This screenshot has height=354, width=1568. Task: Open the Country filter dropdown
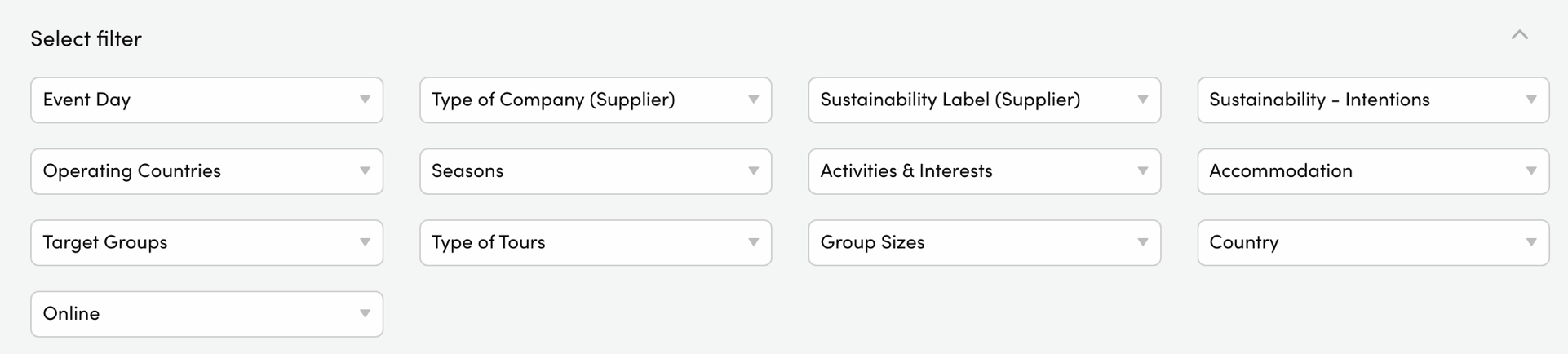(1373, 242)
